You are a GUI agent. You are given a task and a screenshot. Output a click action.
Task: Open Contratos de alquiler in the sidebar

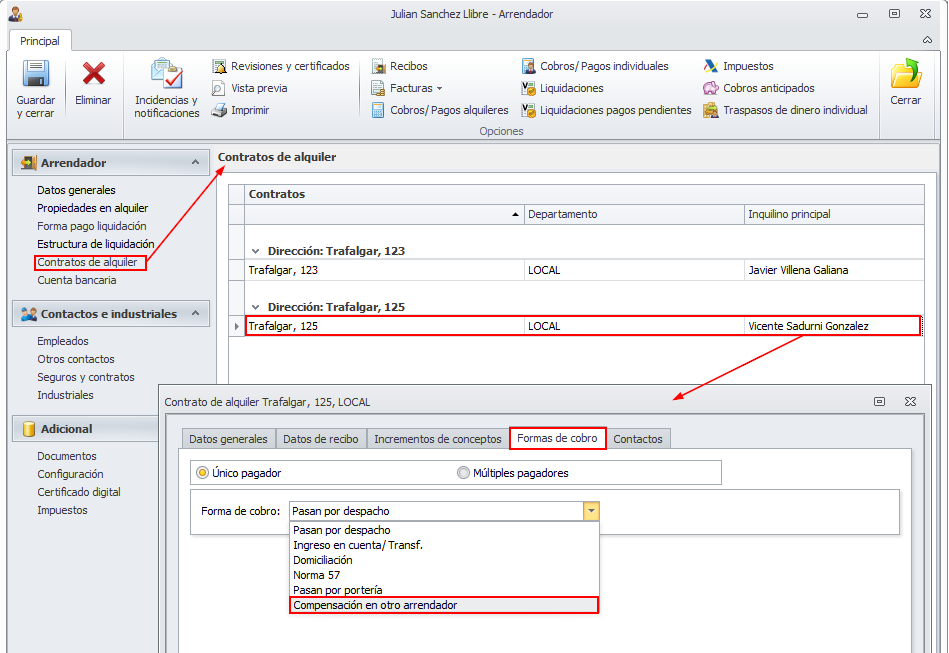tap(88, 263)
